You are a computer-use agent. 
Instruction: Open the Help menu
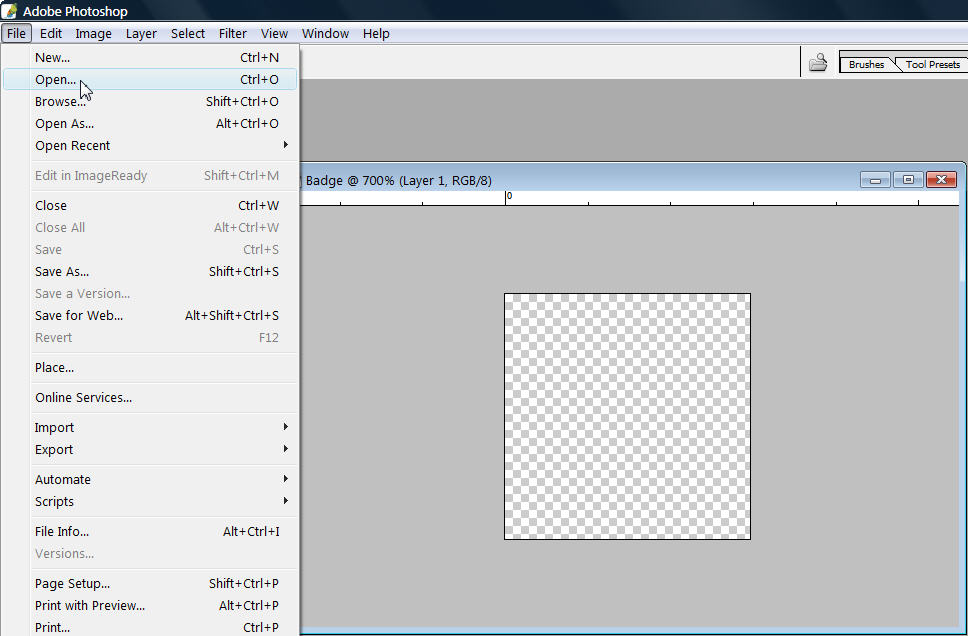376,33
